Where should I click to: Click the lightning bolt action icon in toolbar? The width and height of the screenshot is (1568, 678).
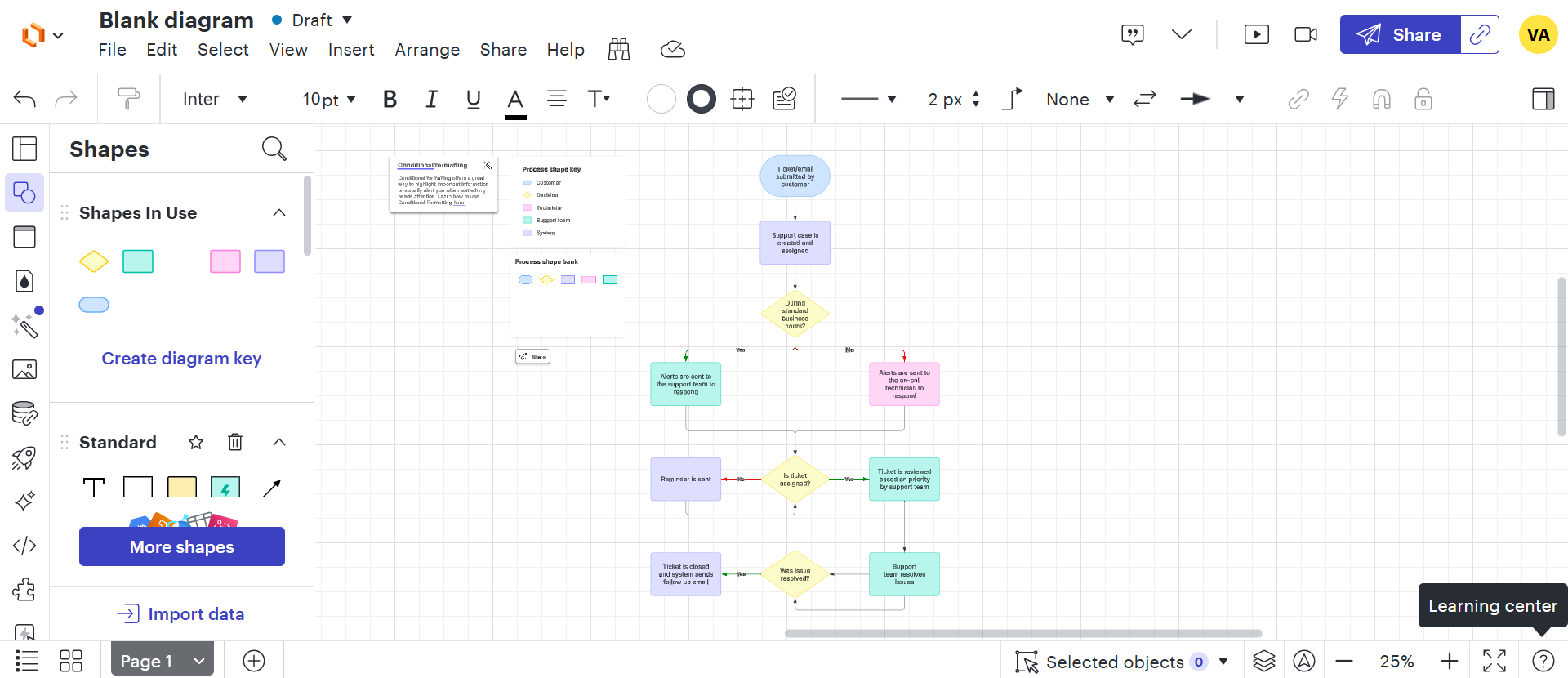(x=1340, y=100)
